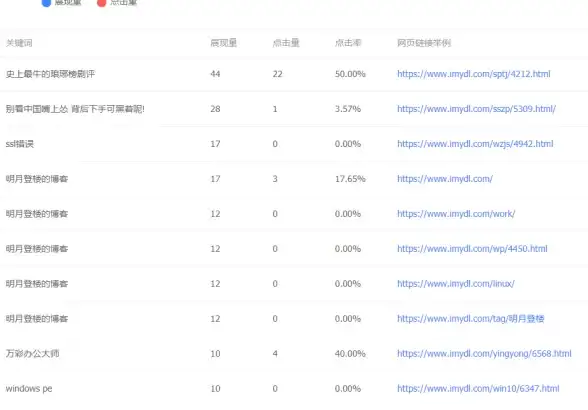Image resolution: width=588 pixels, height=410 pixels.
Task: Select keyword 万彩办公大师
Action: (32, 353)
